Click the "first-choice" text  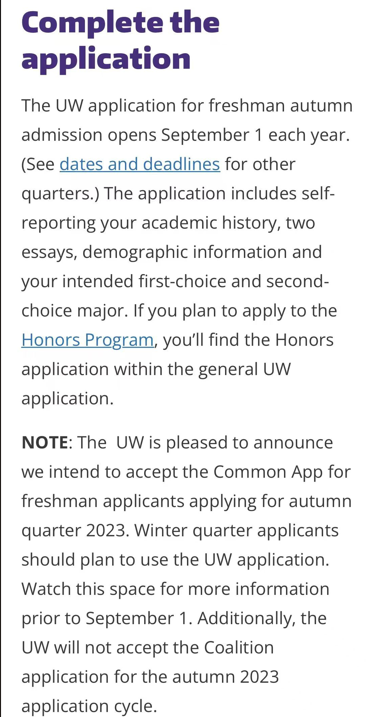[182, 281]
